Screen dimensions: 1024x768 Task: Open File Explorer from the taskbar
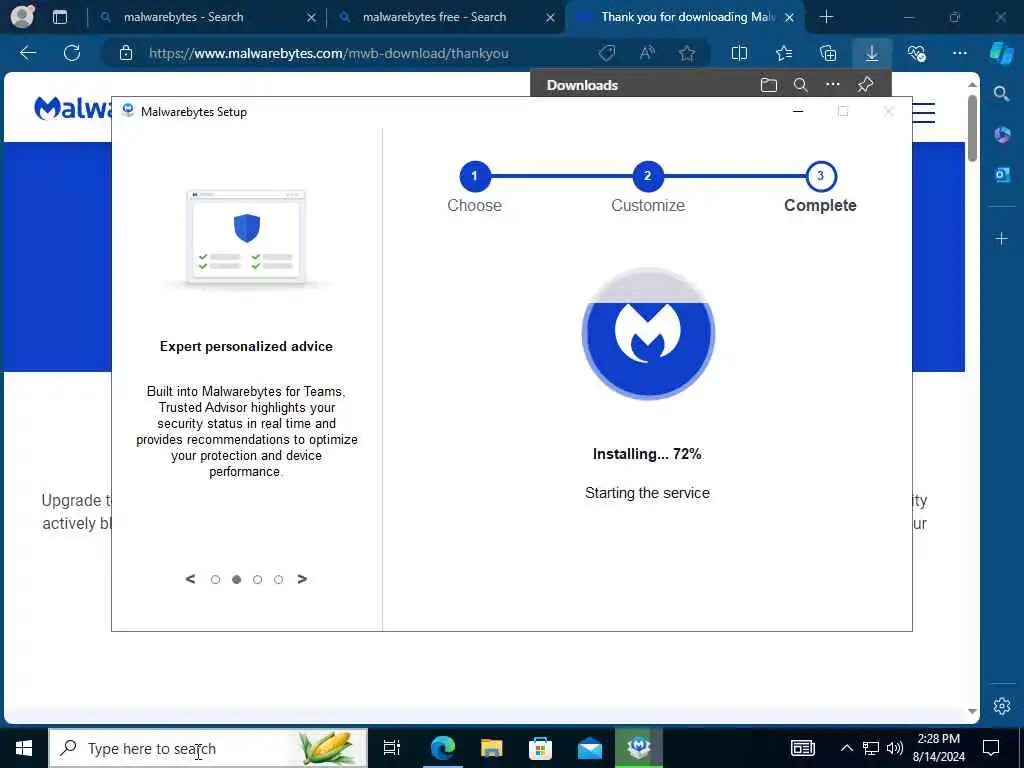tap(491, 748)
